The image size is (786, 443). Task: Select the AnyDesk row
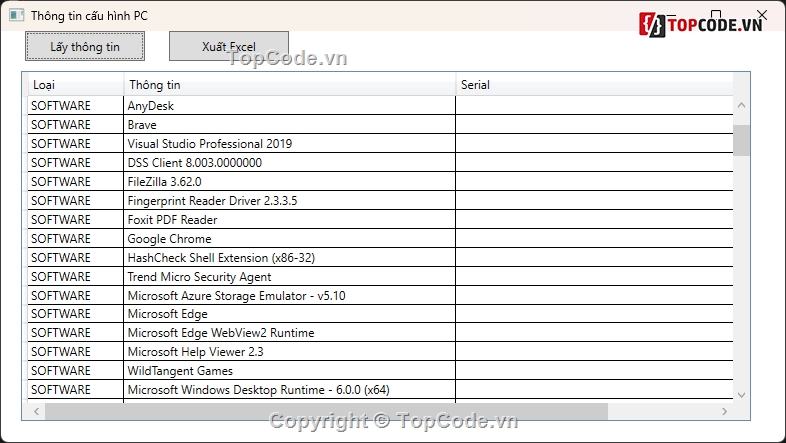(380, 106)
